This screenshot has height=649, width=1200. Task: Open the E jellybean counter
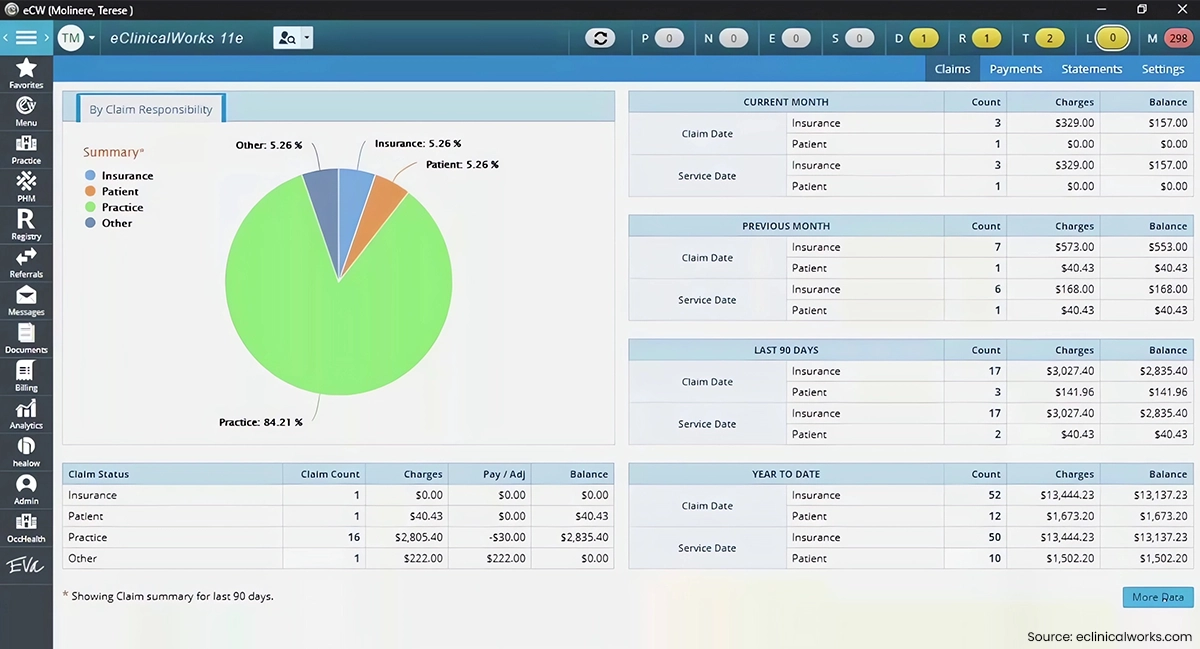[796, 39]
